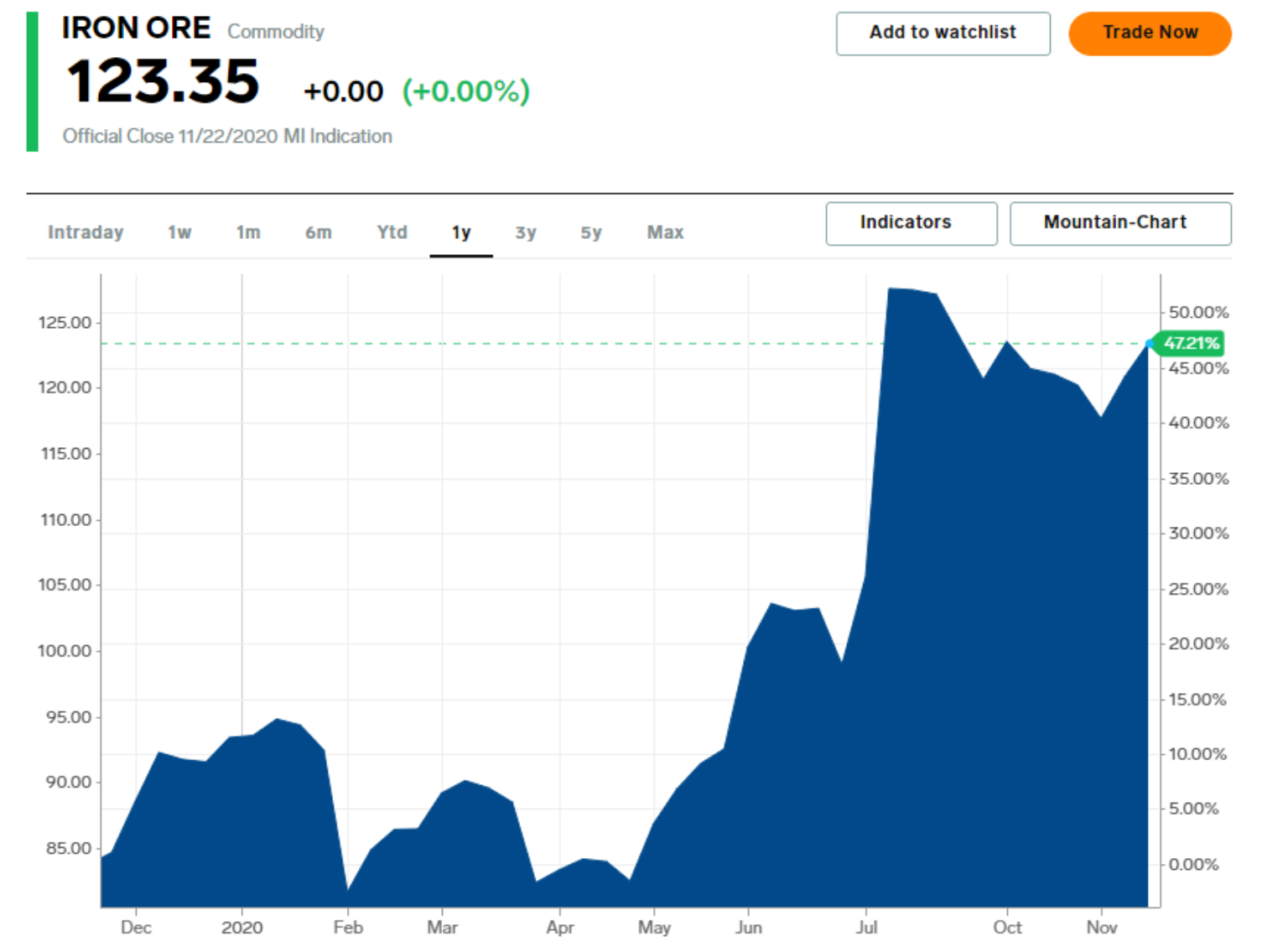Switch to the Intraday time range
The image size is (1288, 952).
(x=86, y=232)
